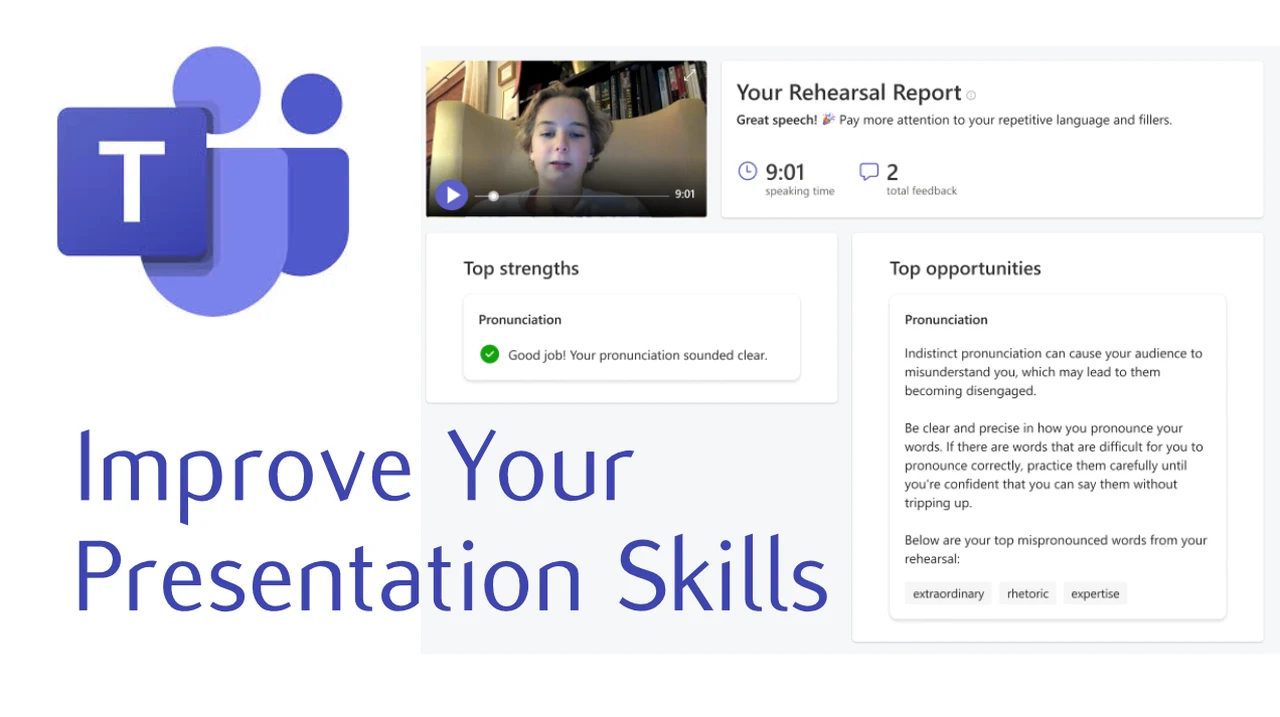This screenshot has height=717, width=1280.
Task: Click the info icon beside Your Rehearsal Report
Action: pyautogui.click(x=971, y=95)
